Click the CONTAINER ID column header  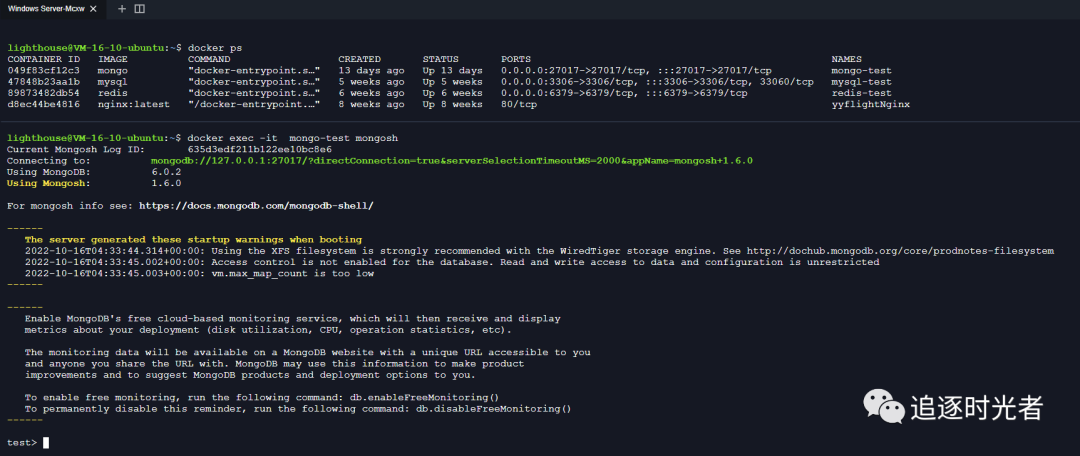(x=43, y=59)
